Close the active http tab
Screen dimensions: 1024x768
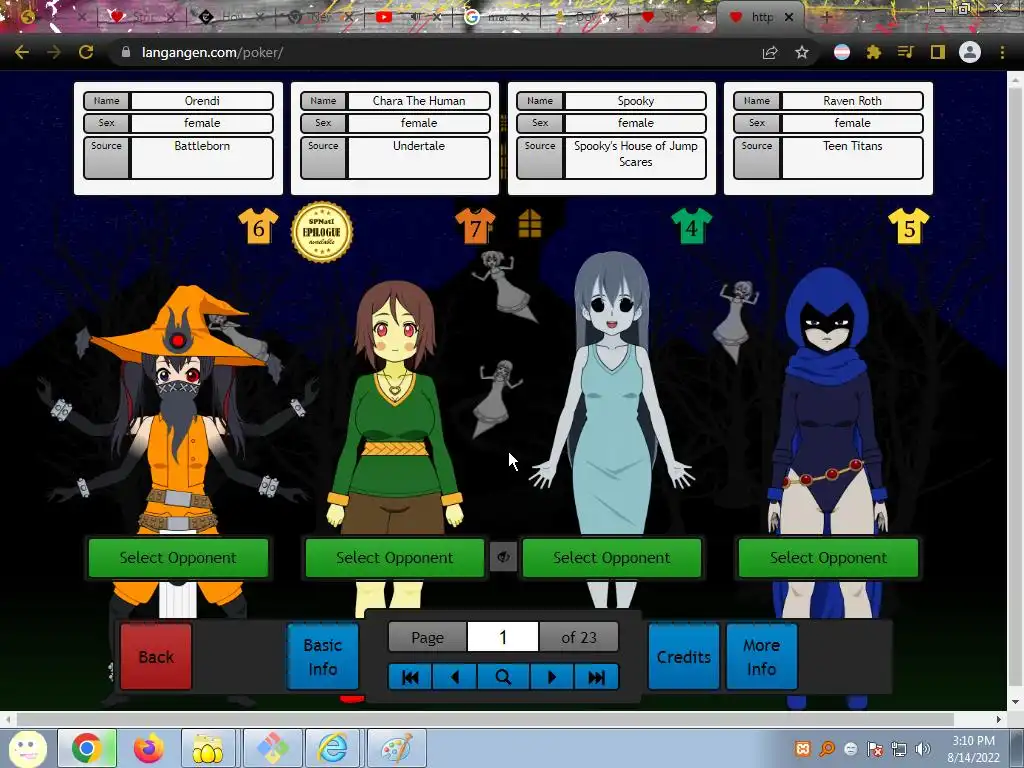click(789, 18)
